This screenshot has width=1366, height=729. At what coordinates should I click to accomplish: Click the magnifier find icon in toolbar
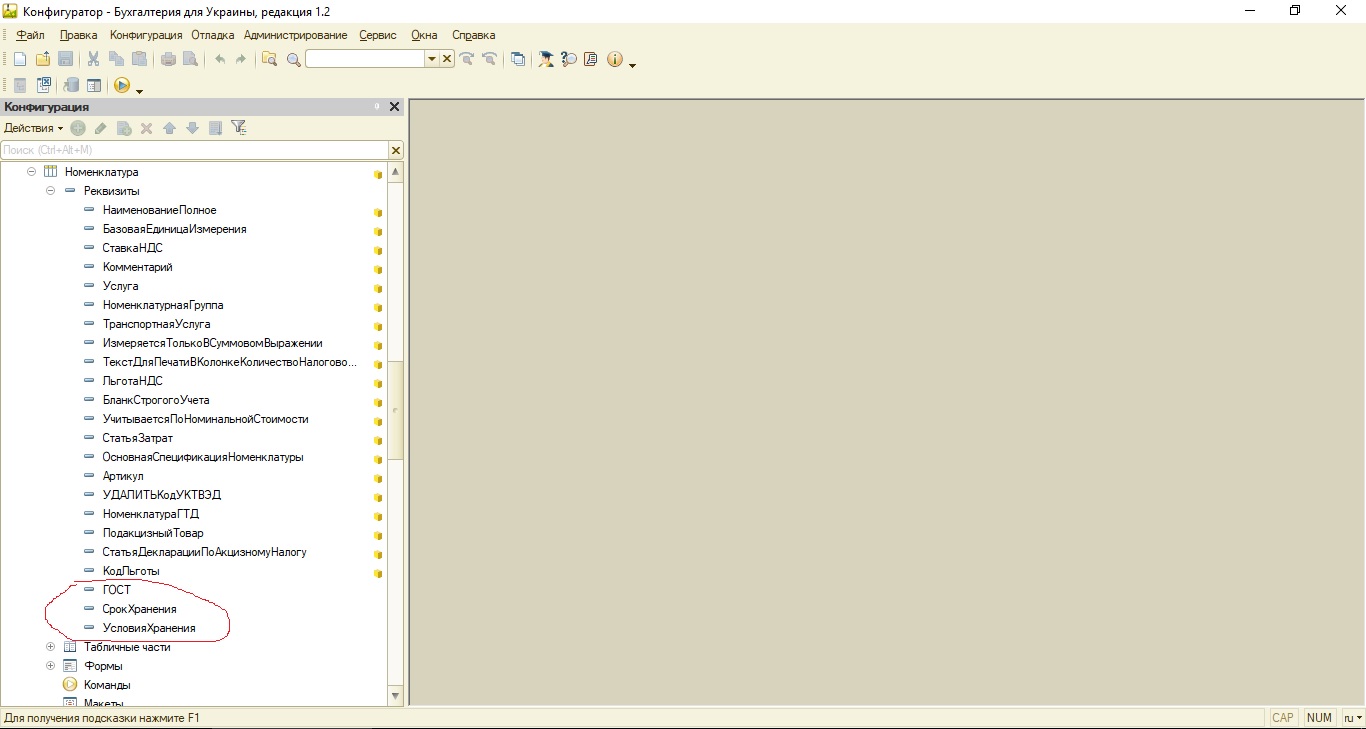pos(293,60)
